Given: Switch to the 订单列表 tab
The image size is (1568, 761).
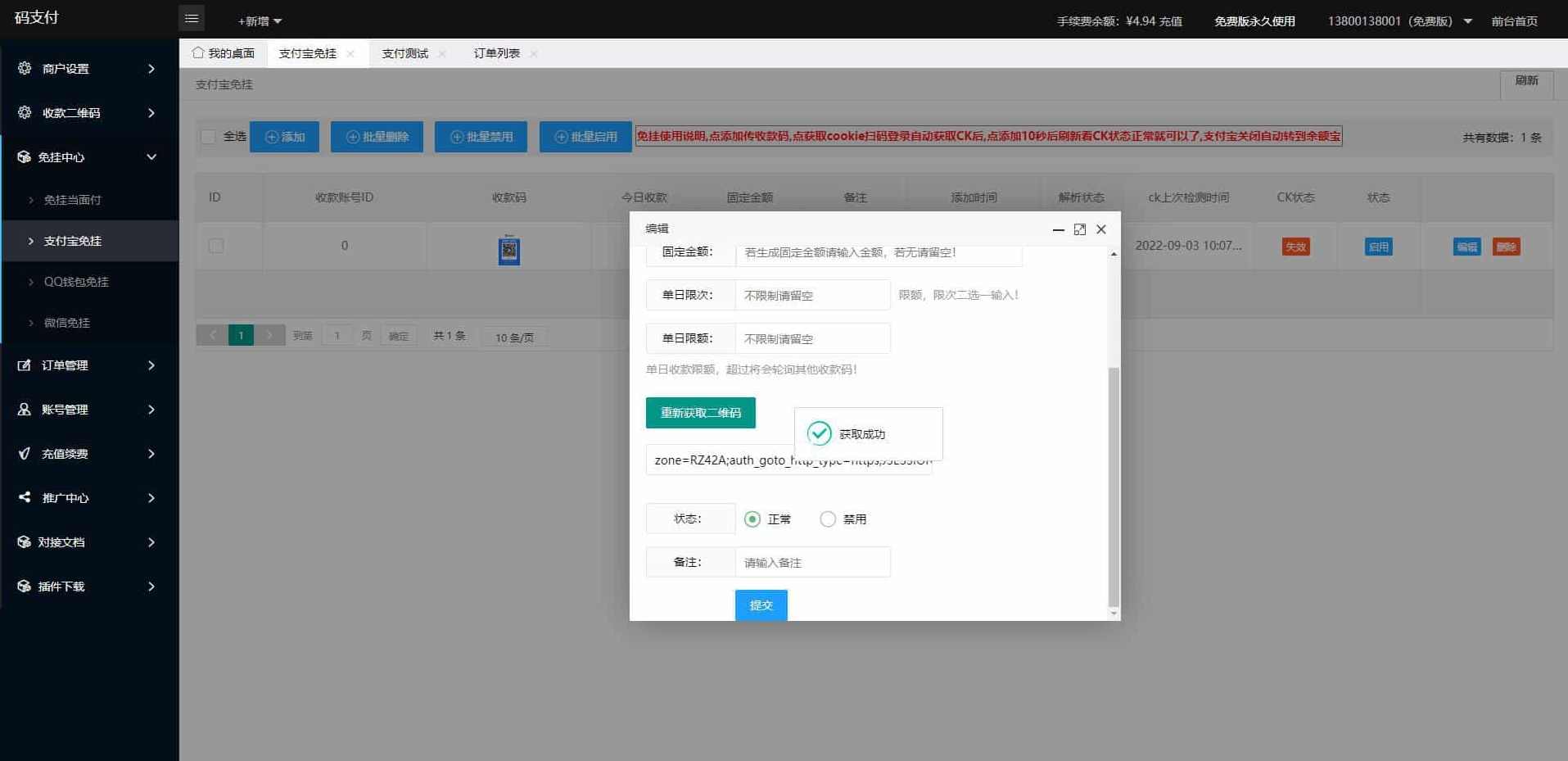Looking at the screenshot, I should click(497, 52).
